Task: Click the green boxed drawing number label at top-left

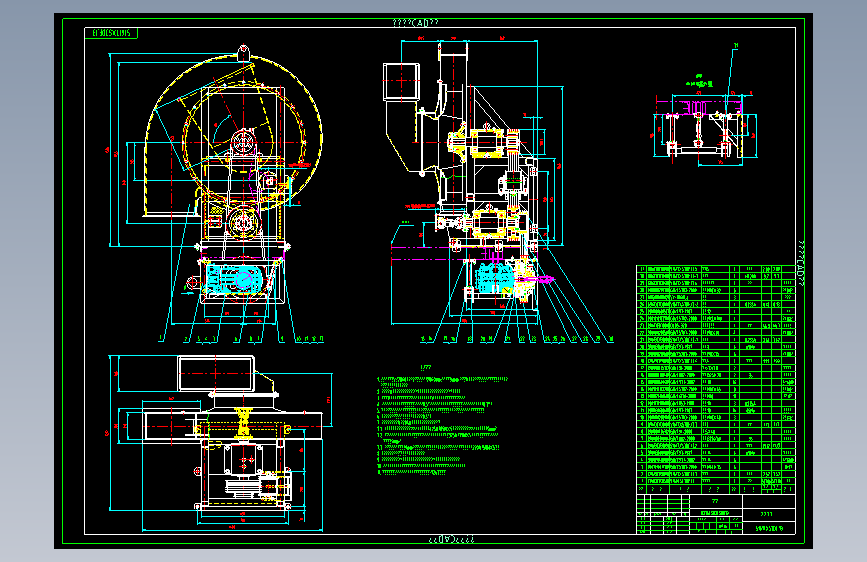Action: tap(111, 33)
